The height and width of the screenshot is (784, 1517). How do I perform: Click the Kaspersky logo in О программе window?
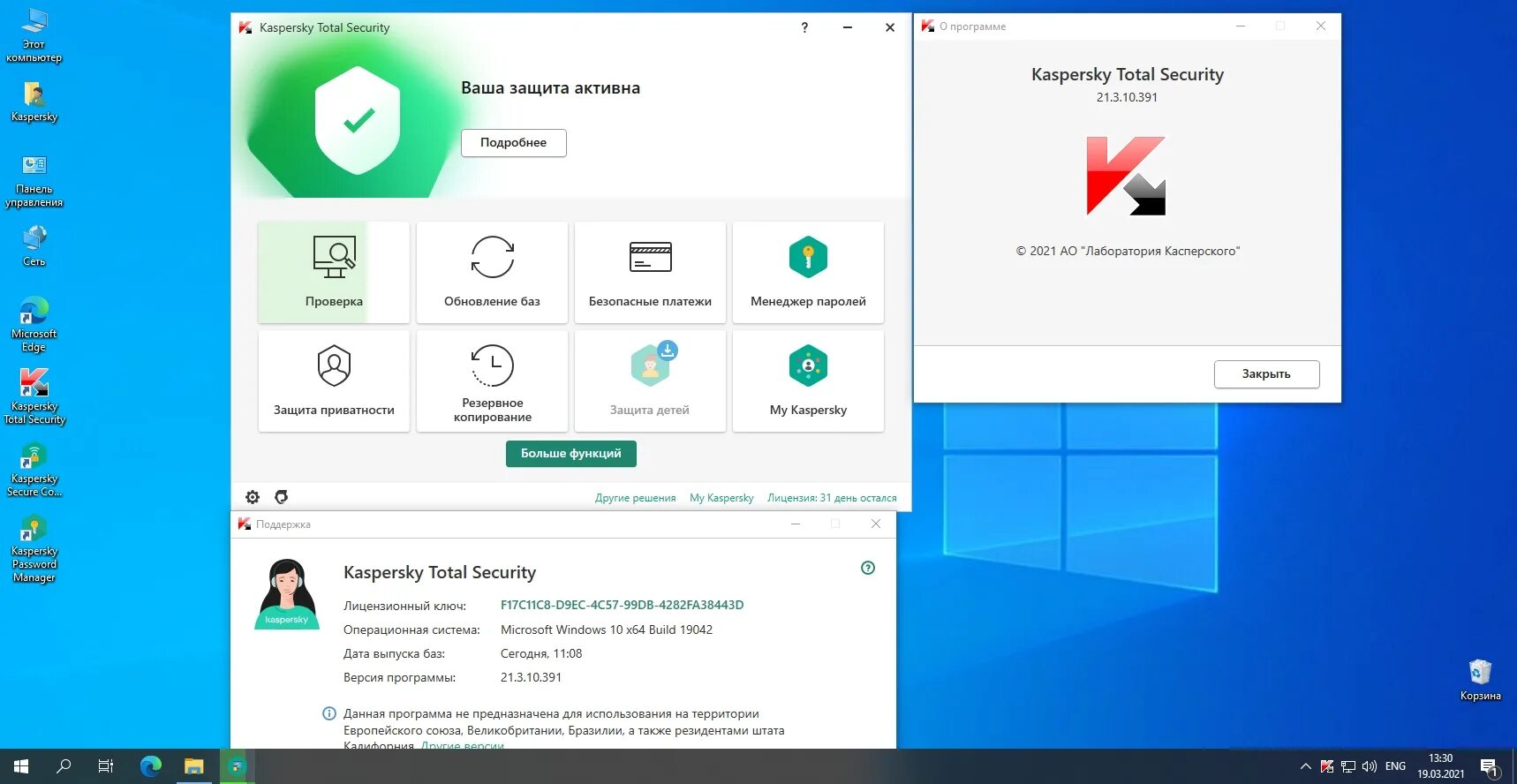[1126, 176]
